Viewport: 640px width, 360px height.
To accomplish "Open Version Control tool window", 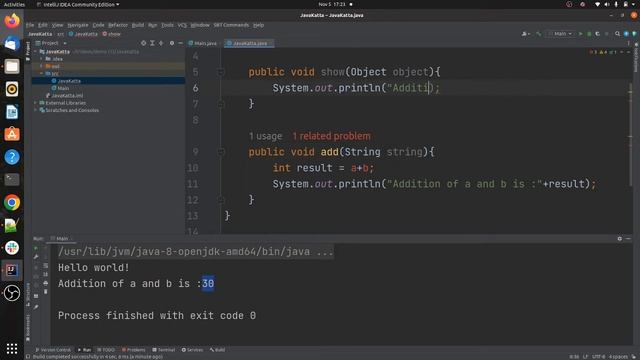I will [x=53, y=350].
